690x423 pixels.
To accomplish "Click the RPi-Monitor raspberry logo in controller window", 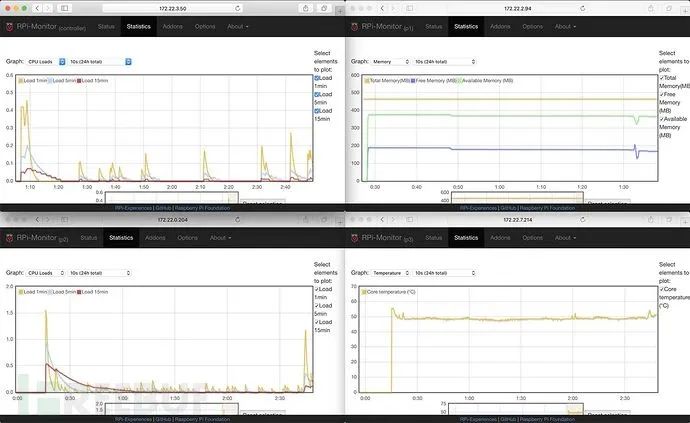I will pos(9,27).
